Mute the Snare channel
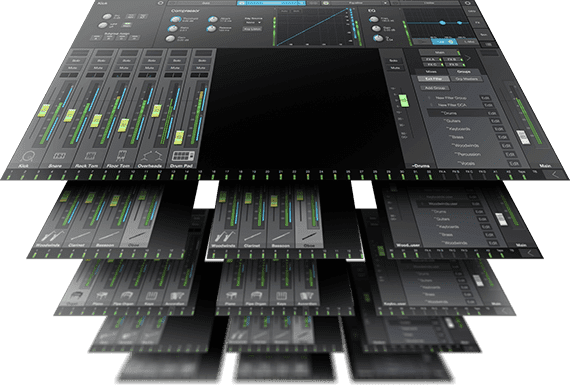570x385 pixels. 99,68
